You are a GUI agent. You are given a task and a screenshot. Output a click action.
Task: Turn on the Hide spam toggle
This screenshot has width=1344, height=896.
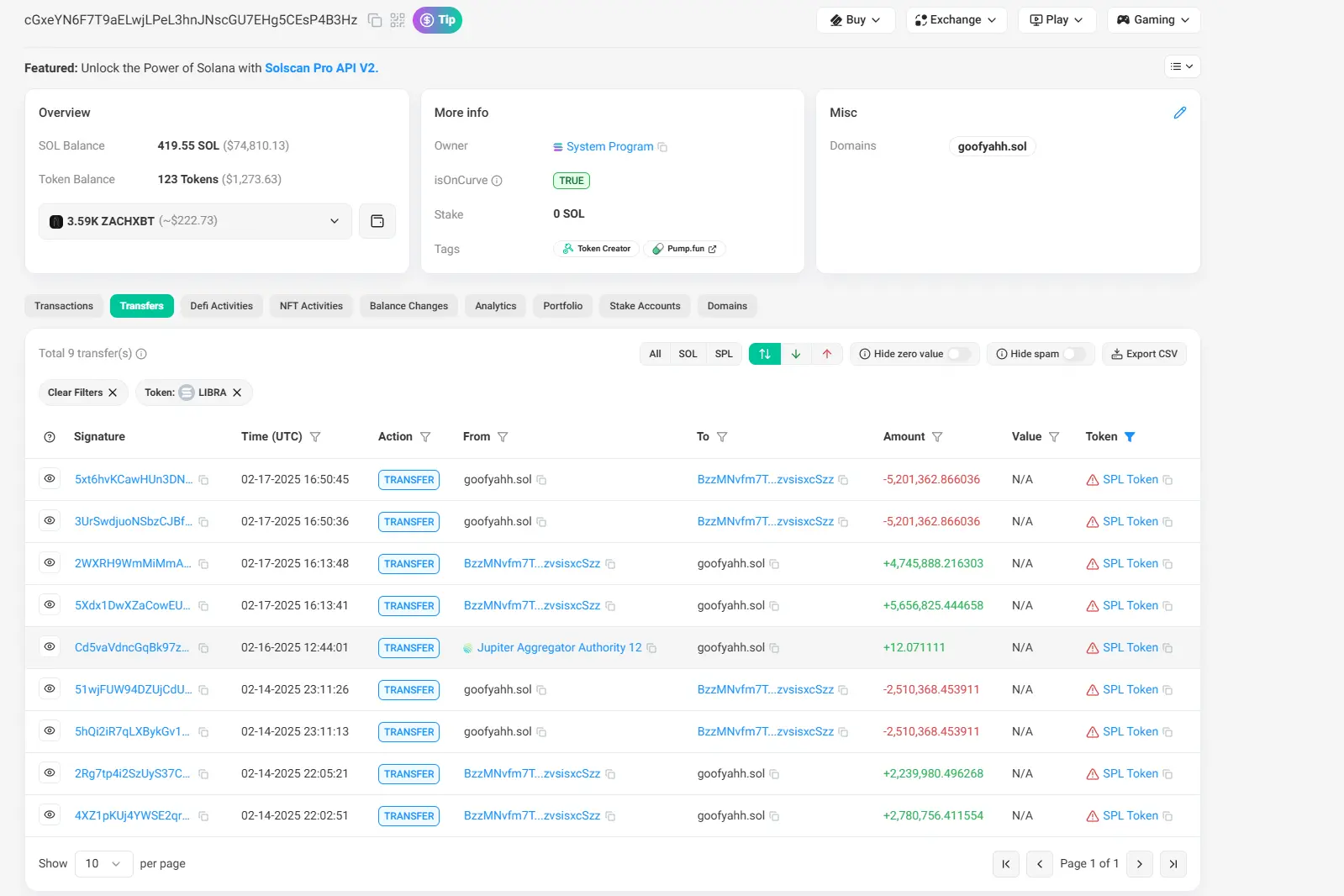(1073, 354)
